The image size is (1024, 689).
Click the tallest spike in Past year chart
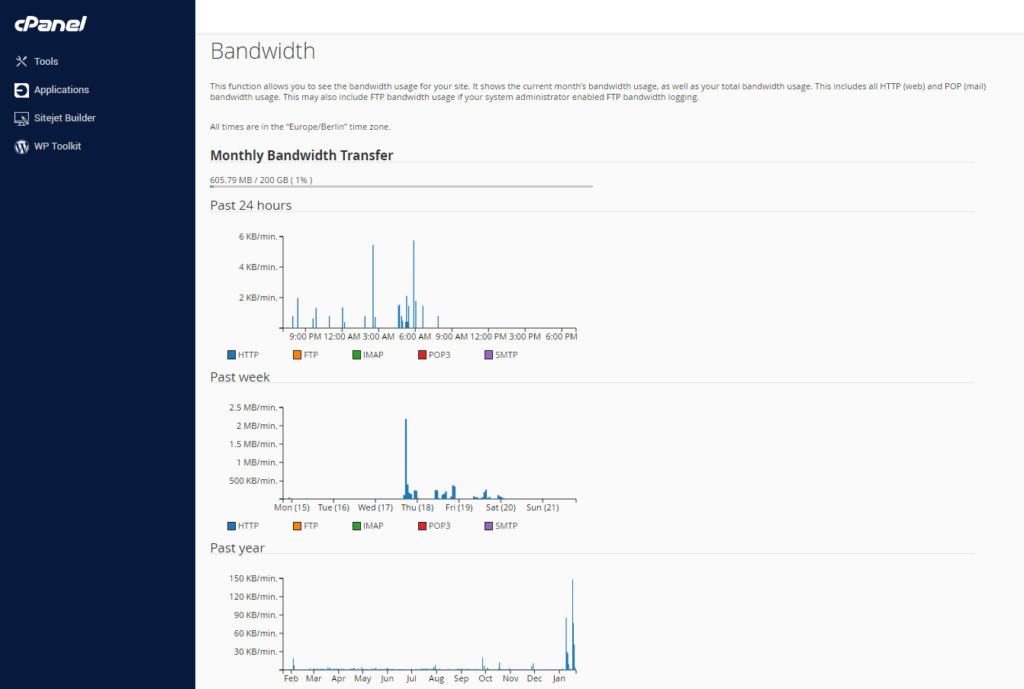[573, 624]
